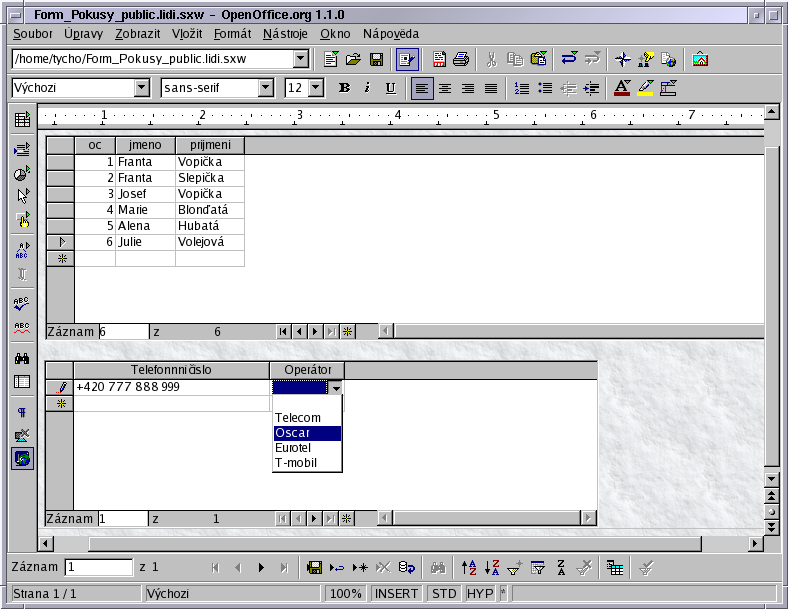The height and width of the screenshot is (609, 788).
Task: Click the Copy icon in toolbar
Action: tap(515, 59)
